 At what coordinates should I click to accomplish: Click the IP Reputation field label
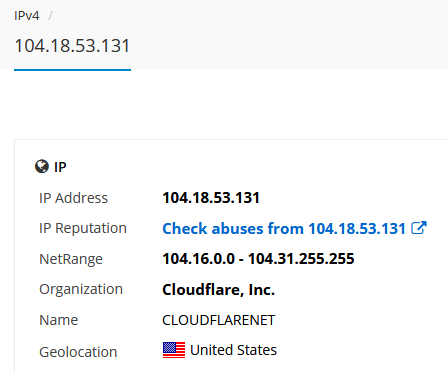(x=83, y=229)
